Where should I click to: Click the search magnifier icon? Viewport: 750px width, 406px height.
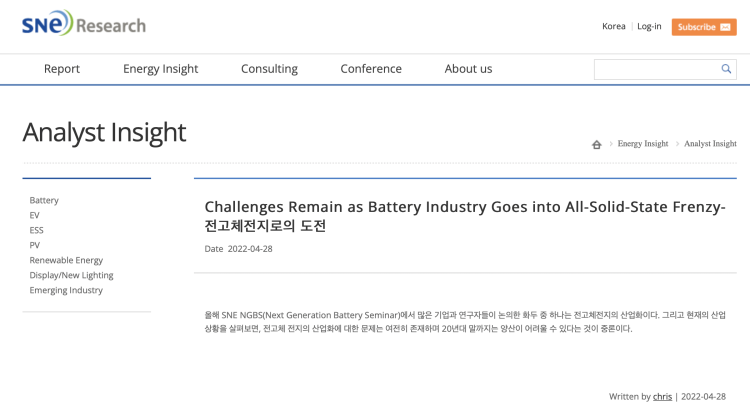[726, 69]
